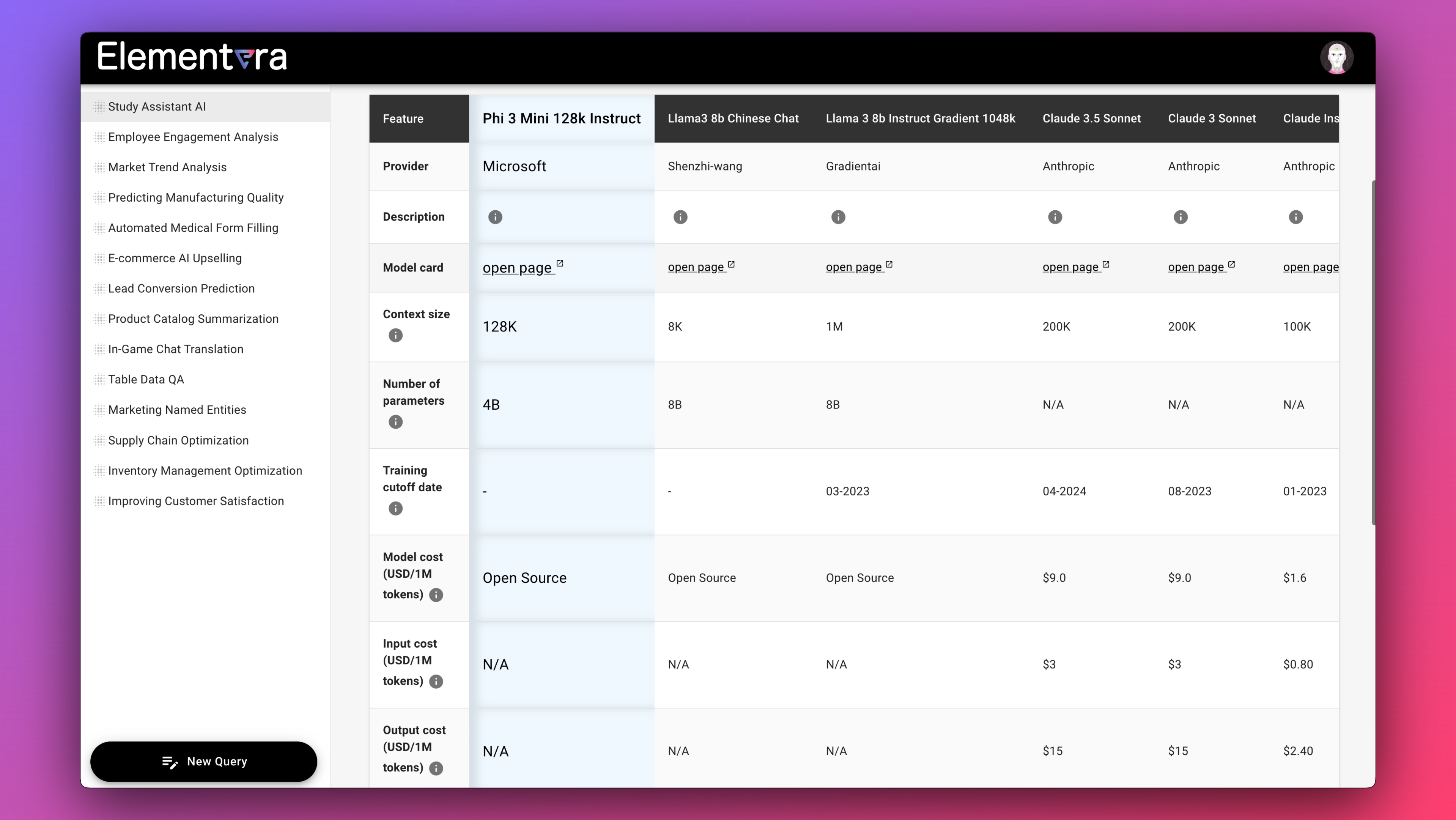Click the Number of parameters info icon
The height and width of the screenshot is (820, 1456).
click(396, 422)
